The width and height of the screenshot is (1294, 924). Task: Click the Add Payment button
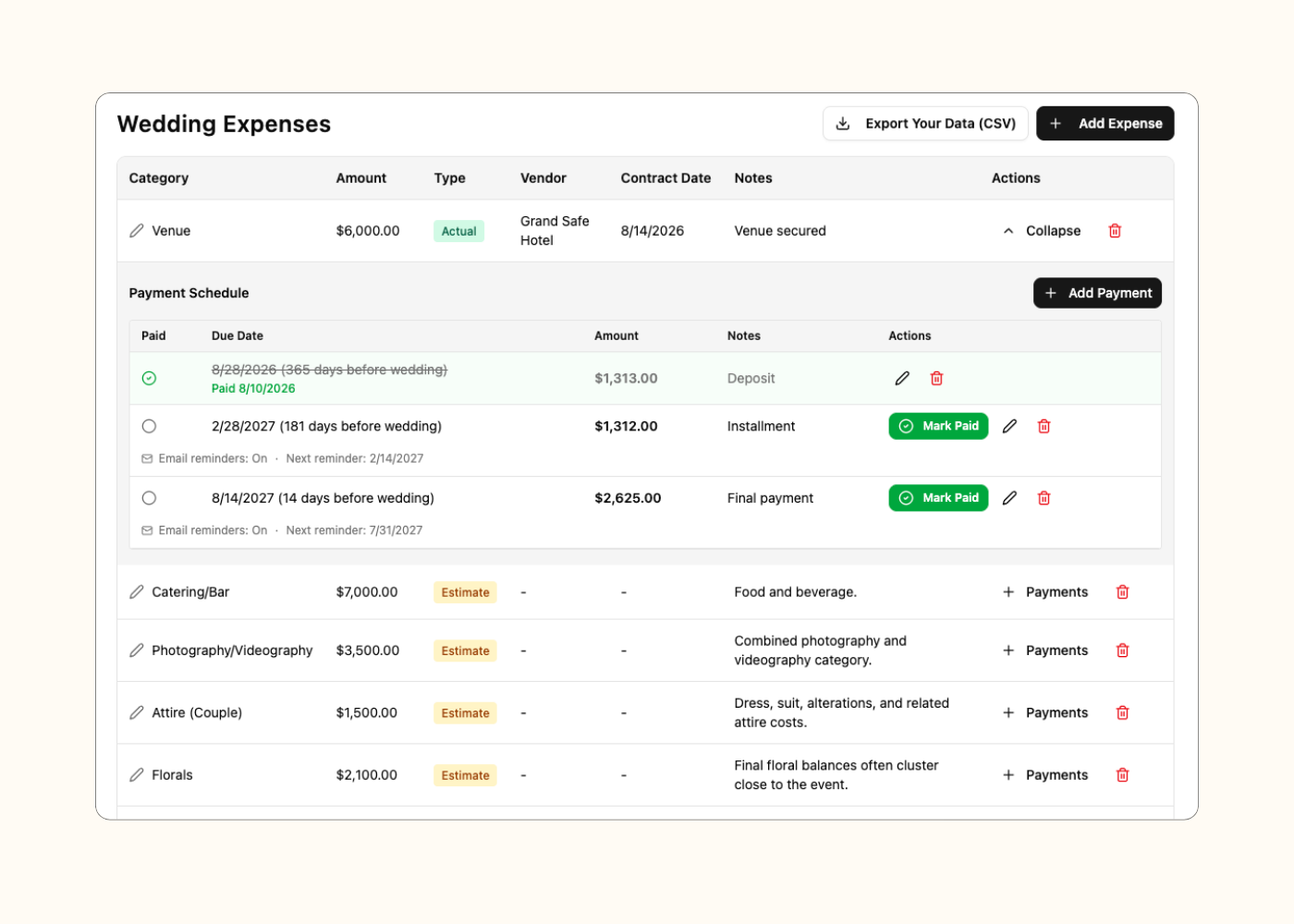(1097, 293)
